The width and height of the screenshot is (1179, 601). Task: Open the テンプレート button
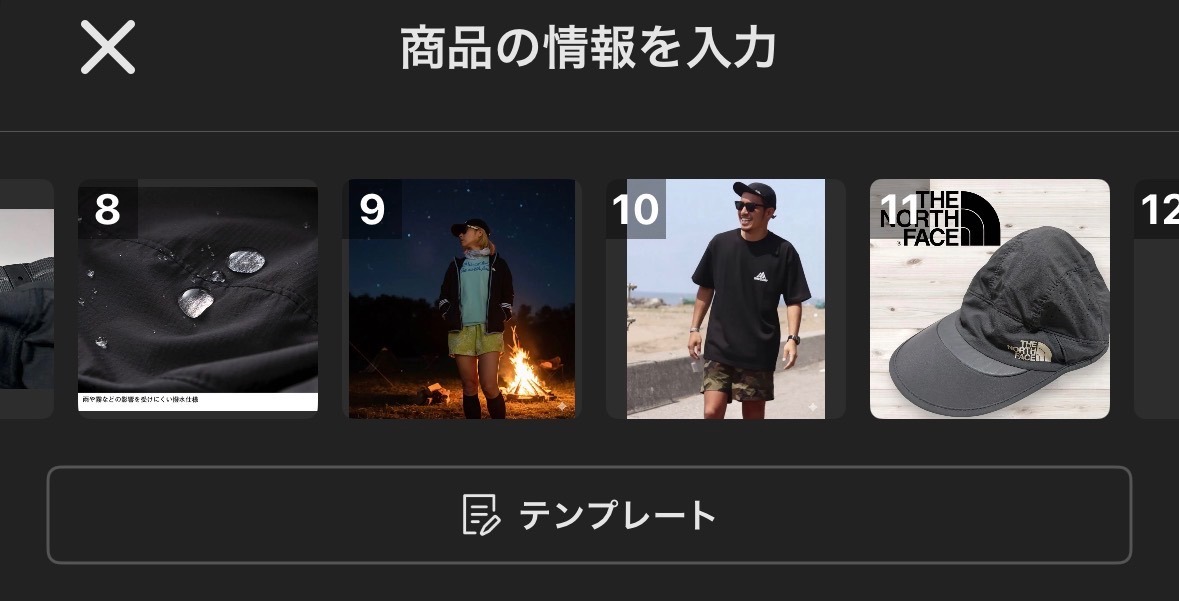589,515
